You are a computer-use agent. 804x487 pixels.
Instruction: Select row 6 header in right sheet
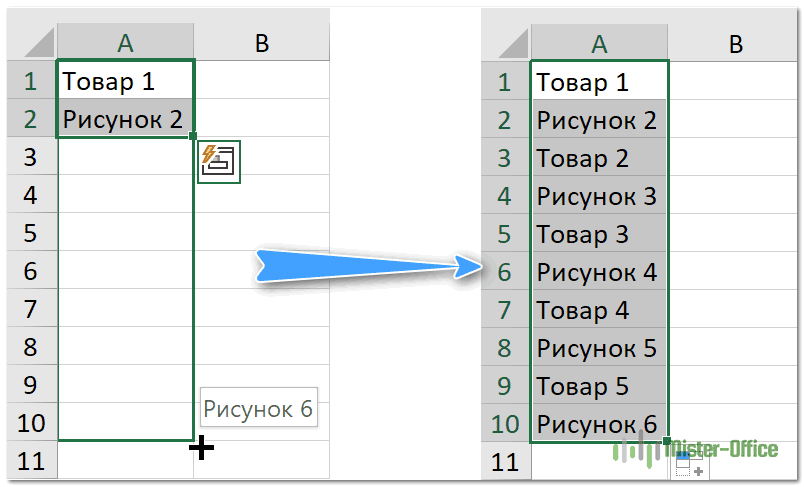505,272
